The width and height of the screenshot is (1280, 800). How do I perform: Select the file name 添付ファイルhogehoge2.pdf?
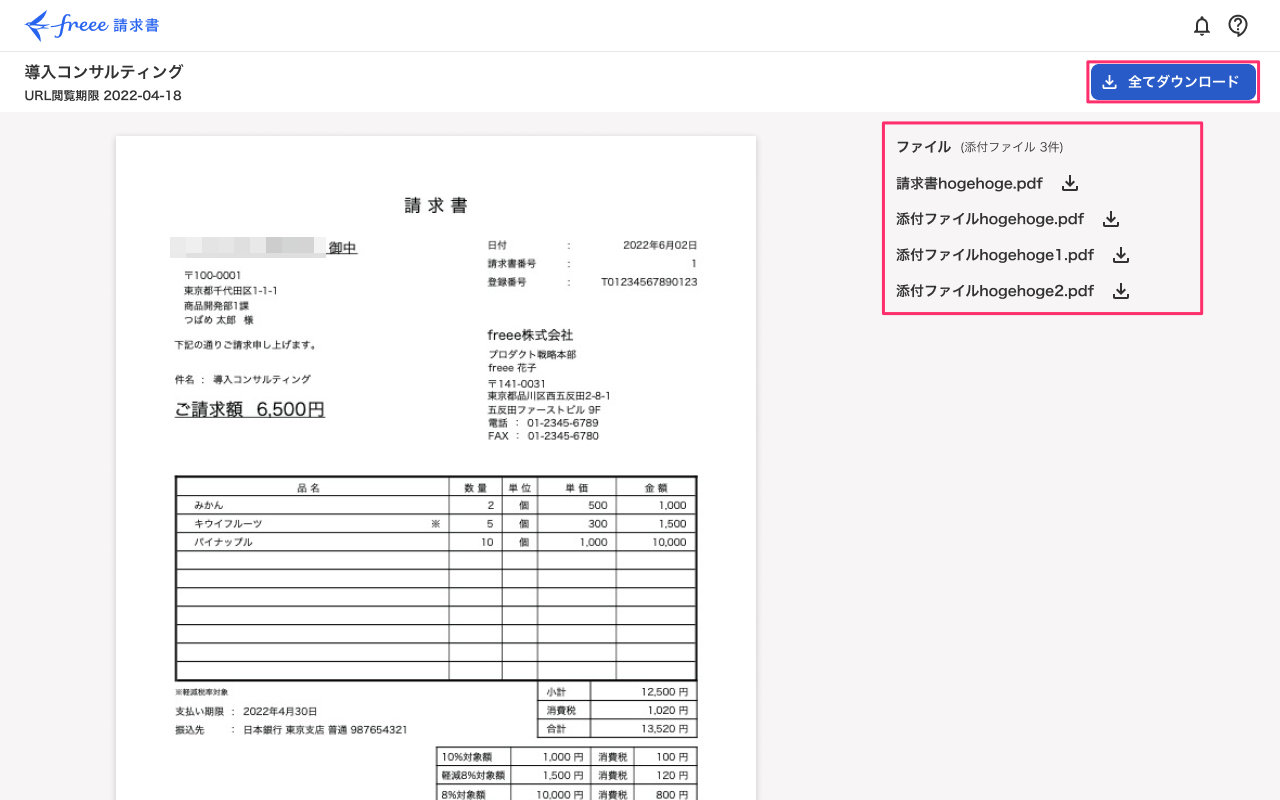[995, 291]
